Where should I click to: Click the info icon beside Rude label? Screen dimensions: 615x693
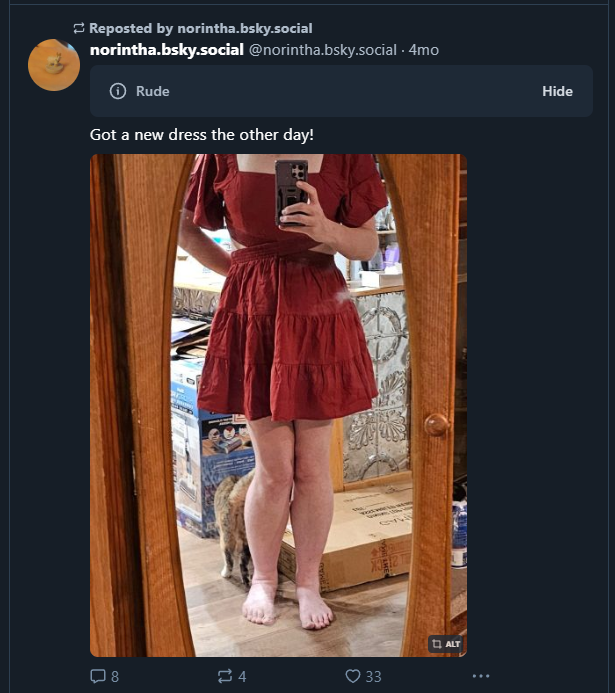118,91
